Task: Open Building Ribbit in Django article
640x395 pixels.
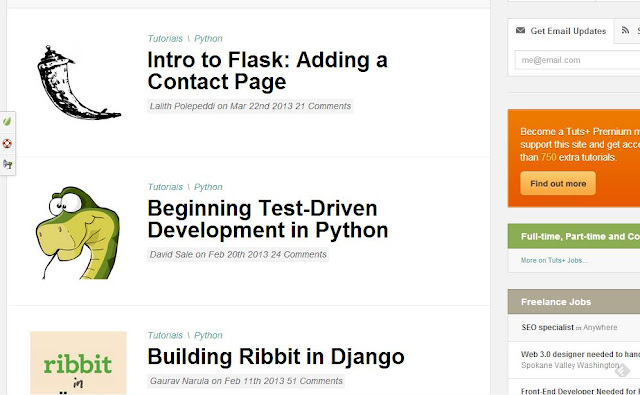Action: 276,357
